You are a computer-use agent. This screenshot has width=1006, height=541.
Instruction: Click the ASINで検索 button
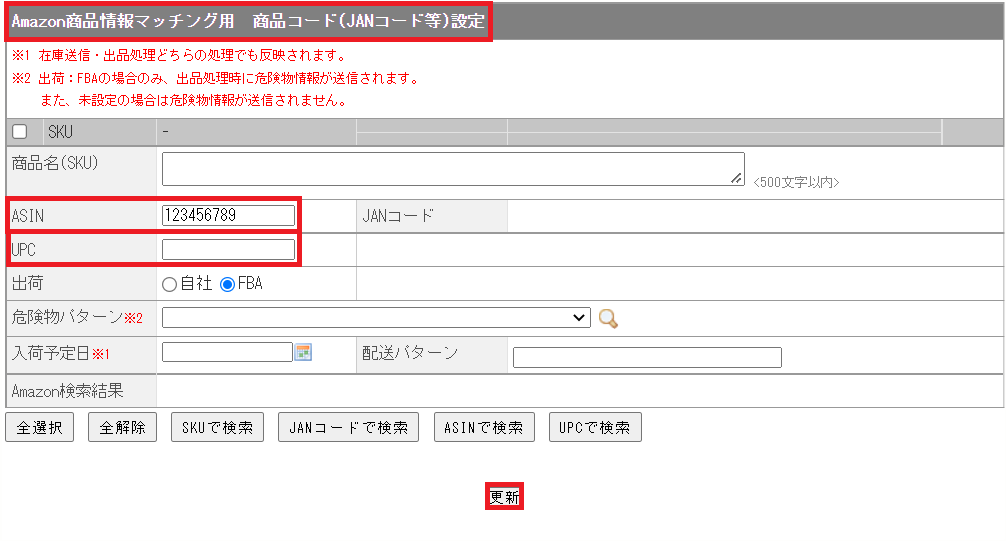[484, 427]
